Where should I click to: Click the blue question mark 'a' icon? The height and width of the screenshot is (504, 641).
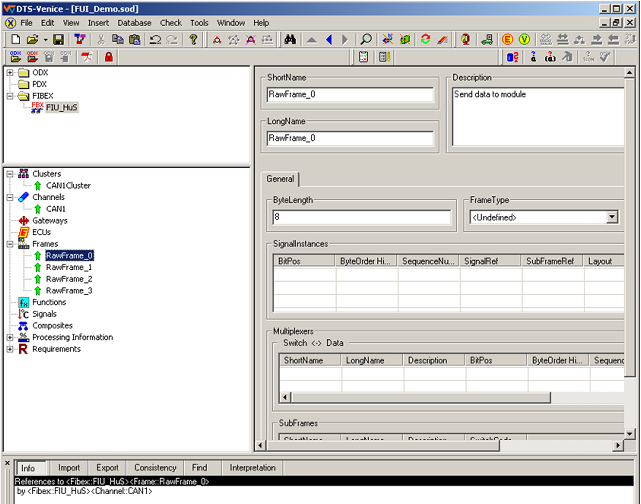(533, 57)
